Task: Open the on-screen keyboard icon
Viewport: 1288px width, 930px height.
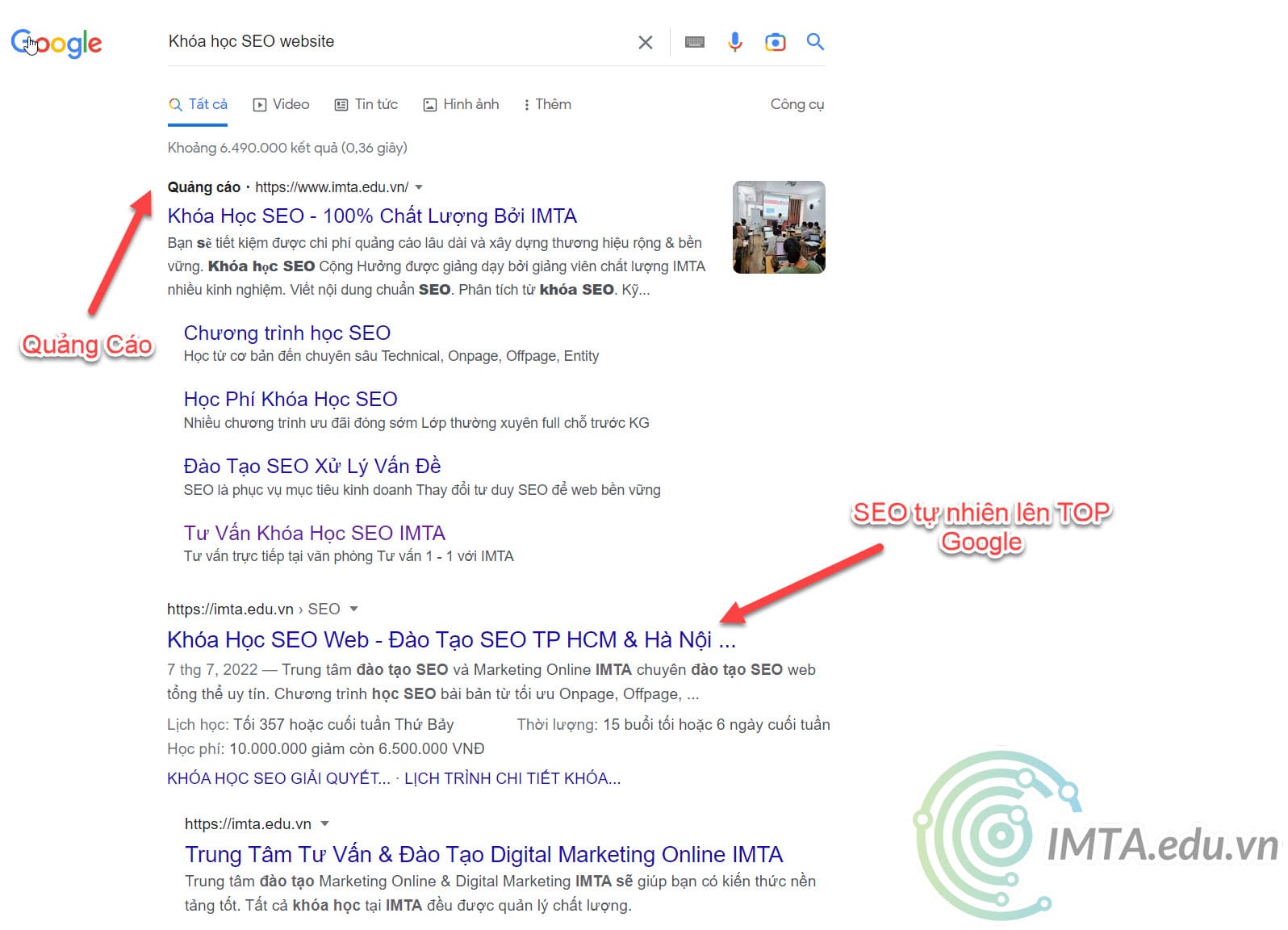Action: tap(694, 42)
